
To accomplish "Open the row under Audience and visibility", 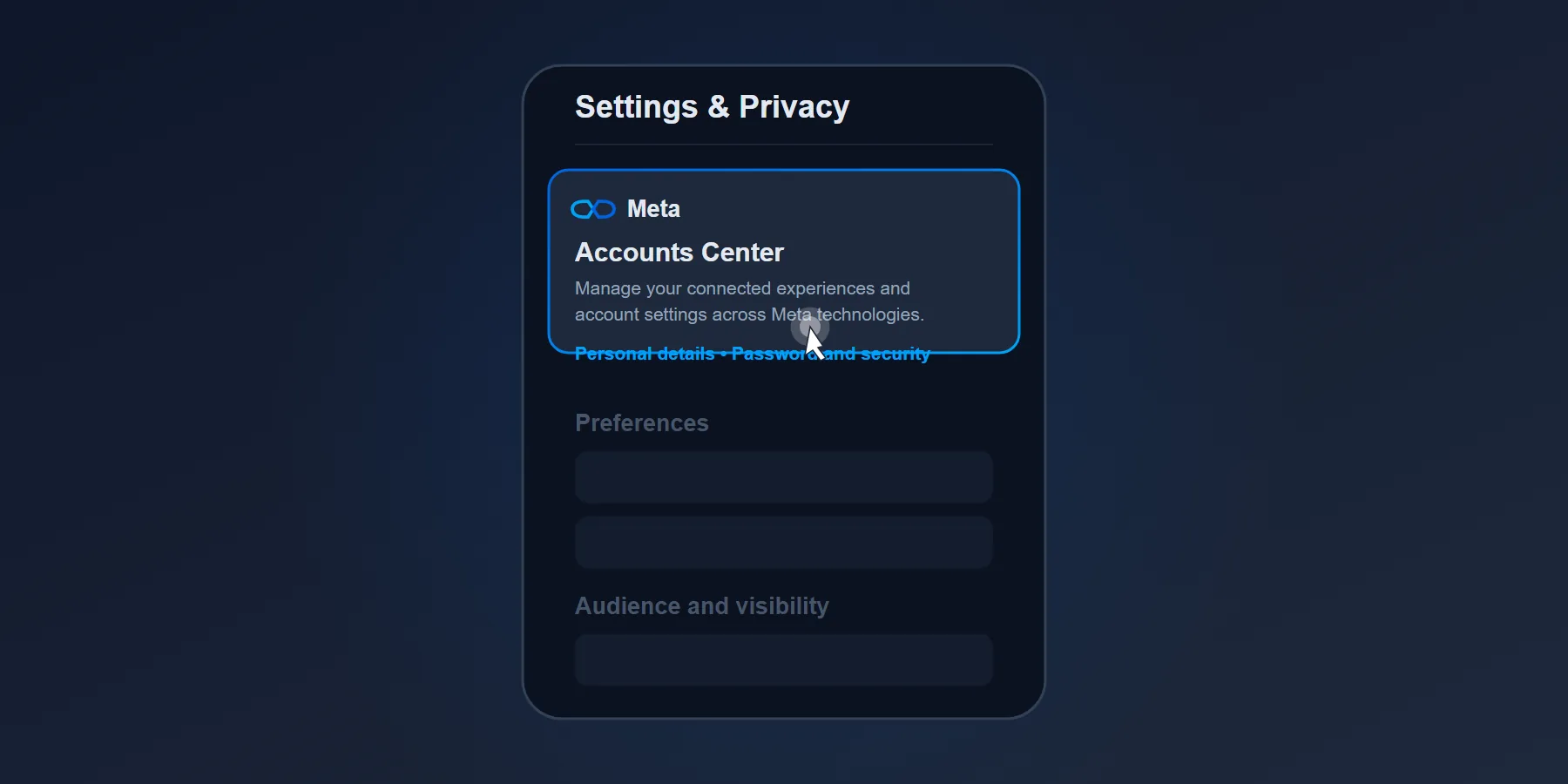I will pyautogui.click(x=782, y=659).
